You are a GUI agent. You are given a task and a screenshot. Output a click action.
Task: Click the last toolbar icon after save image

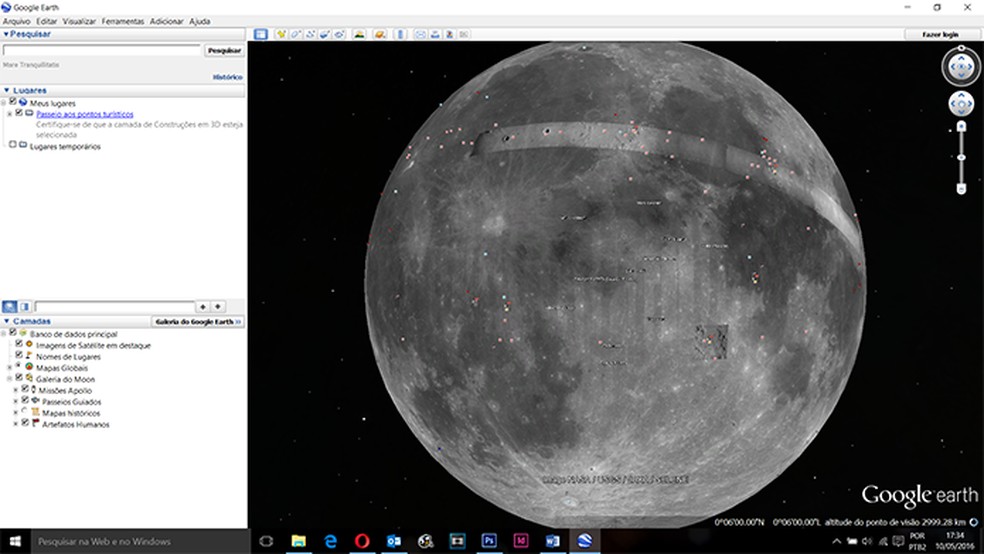464,35
